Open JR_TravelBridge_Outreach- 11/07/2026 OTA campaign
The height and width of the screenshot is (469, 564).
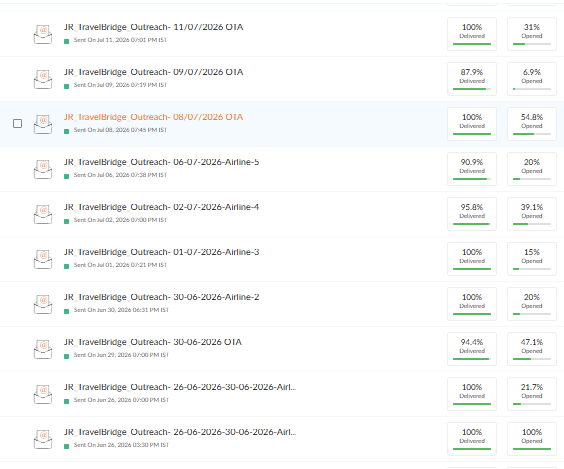154,27
